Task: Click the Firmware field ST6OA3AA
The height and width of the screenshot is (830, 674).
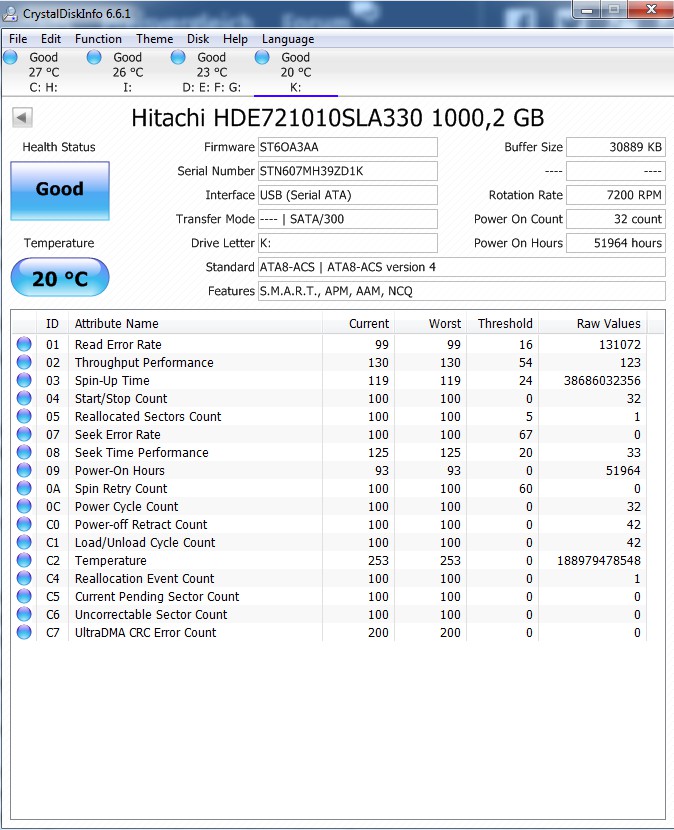Action: click(348, 147)
